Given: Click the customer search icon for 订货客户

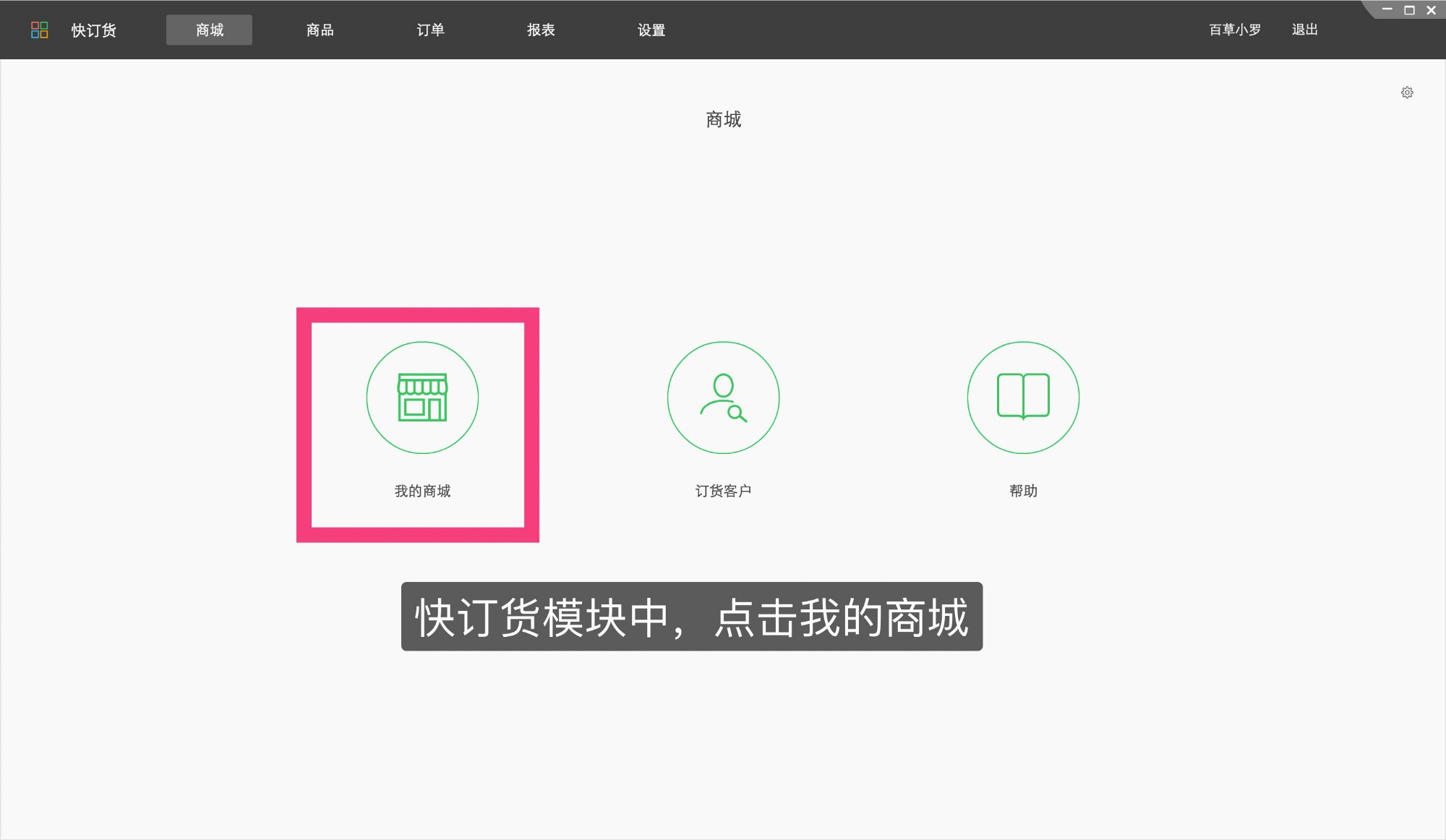Looking at the screenshot, I should pos(722,398).
